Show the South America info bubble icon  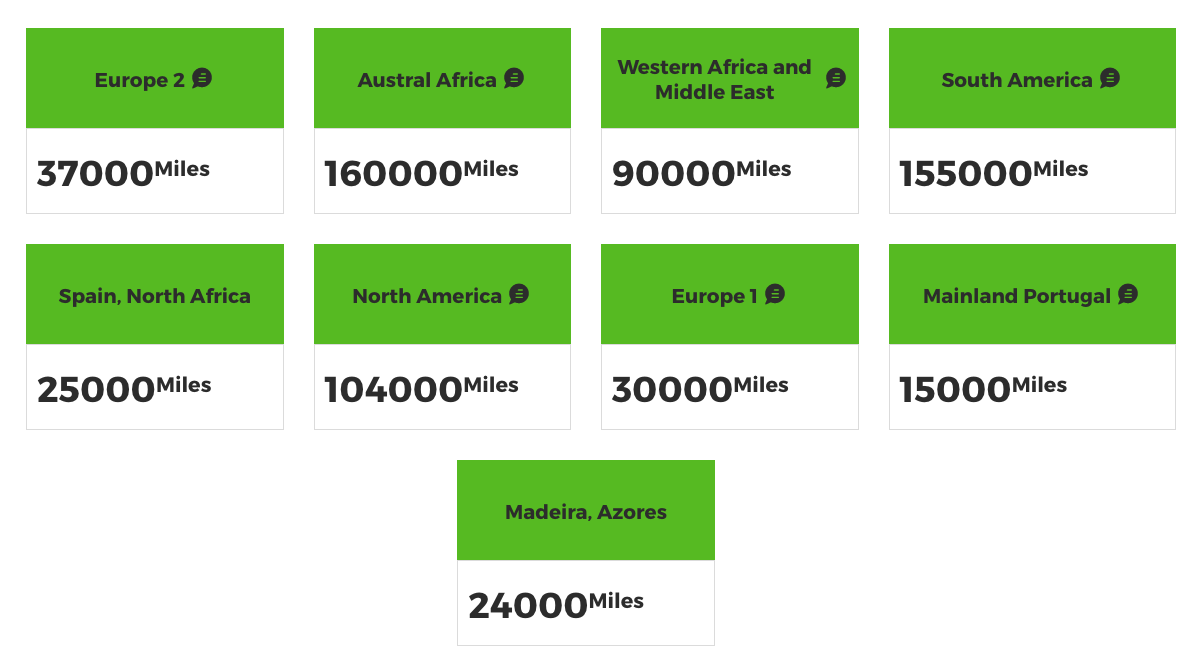click(x=1110, y=78)
